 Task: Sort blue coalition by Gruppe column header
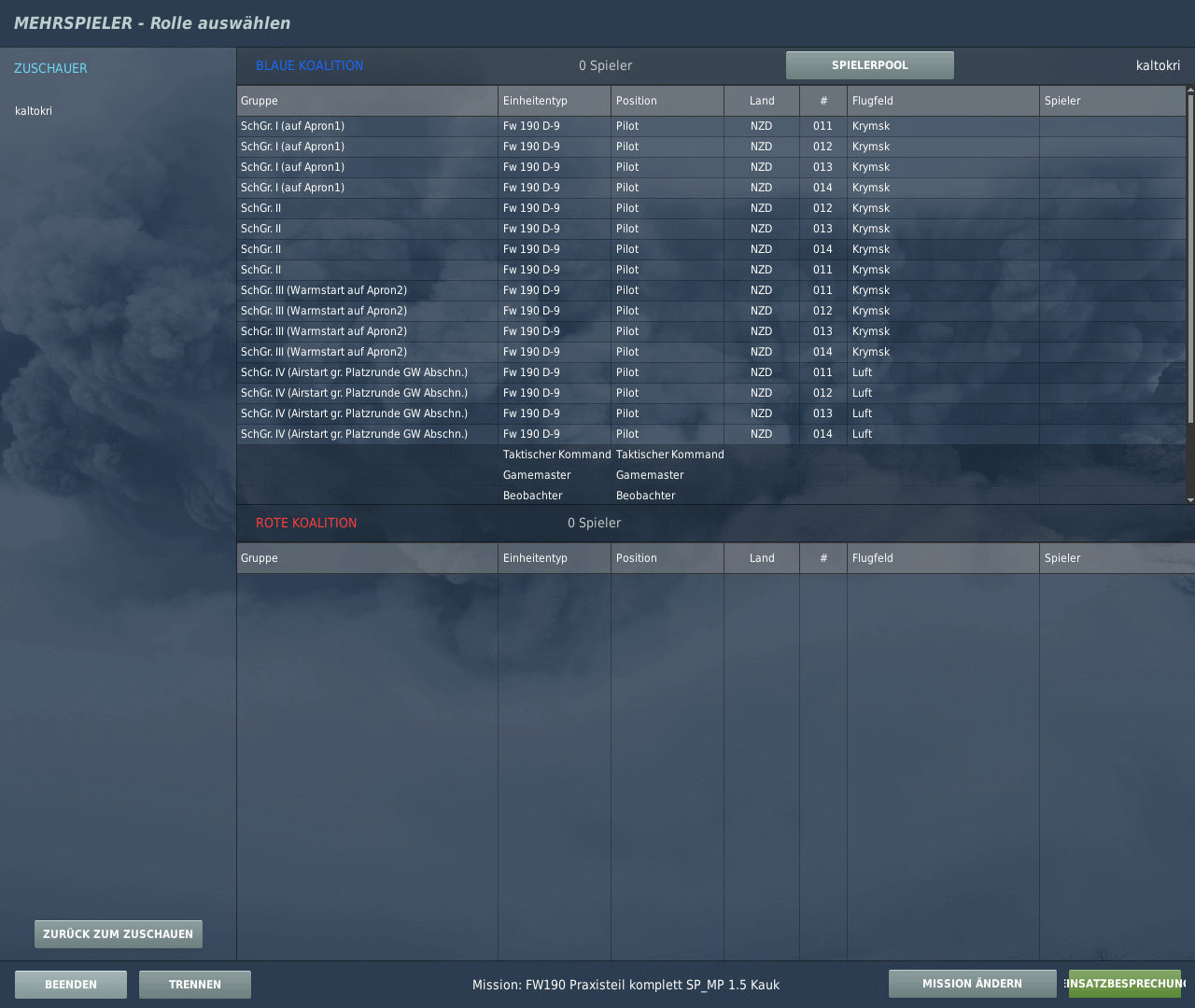pyautogui.click(x=367, y=101)
